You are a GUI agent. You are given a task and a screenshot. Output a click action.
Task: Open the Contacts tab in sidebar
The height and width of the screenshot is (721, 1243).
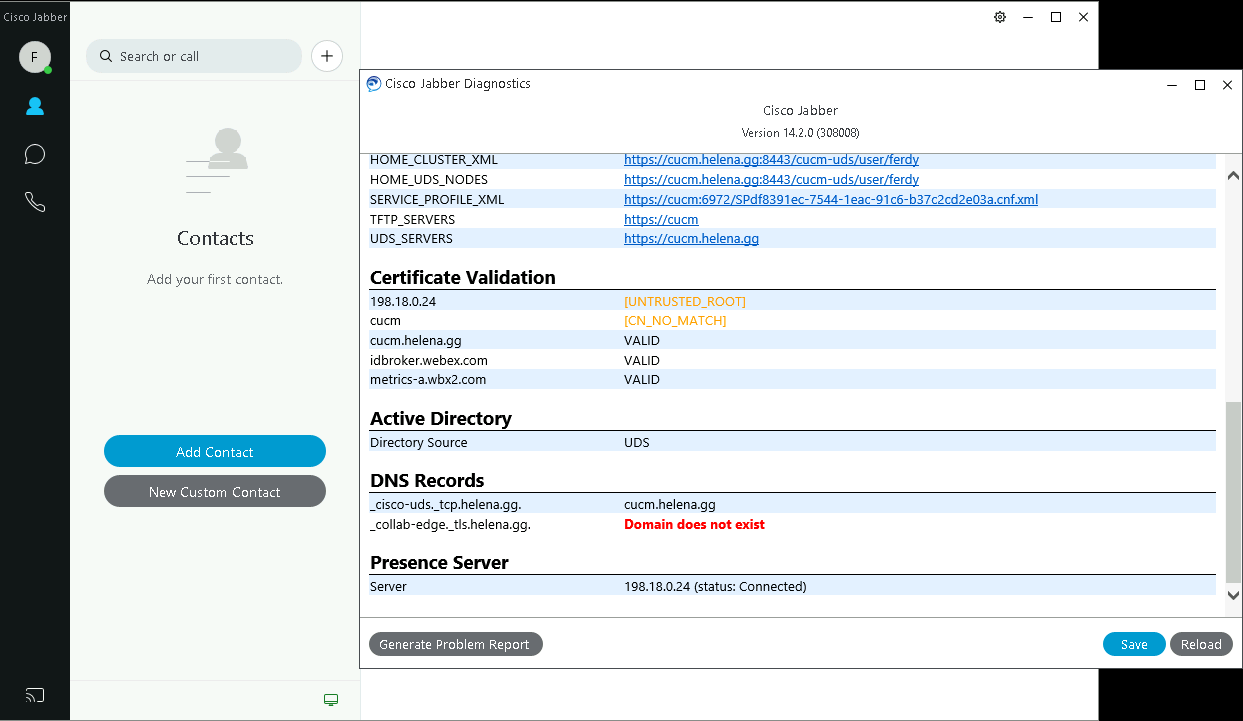click(35, 106)
